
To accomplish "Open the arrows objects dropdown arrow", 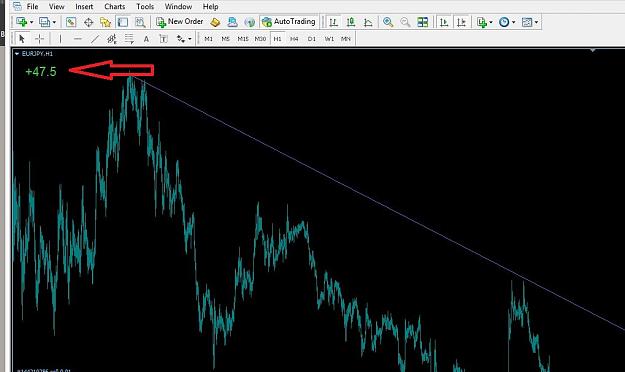I will (x=190, y=39).
